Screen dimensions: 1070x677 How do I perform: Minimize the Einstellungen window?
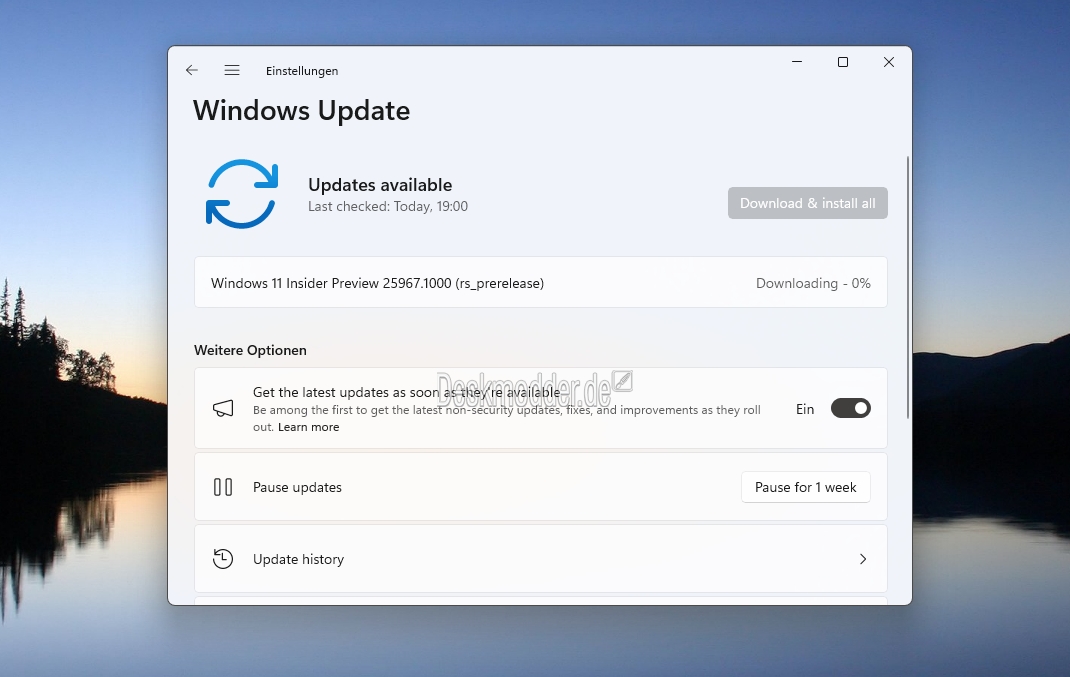(x=796, y=62)
